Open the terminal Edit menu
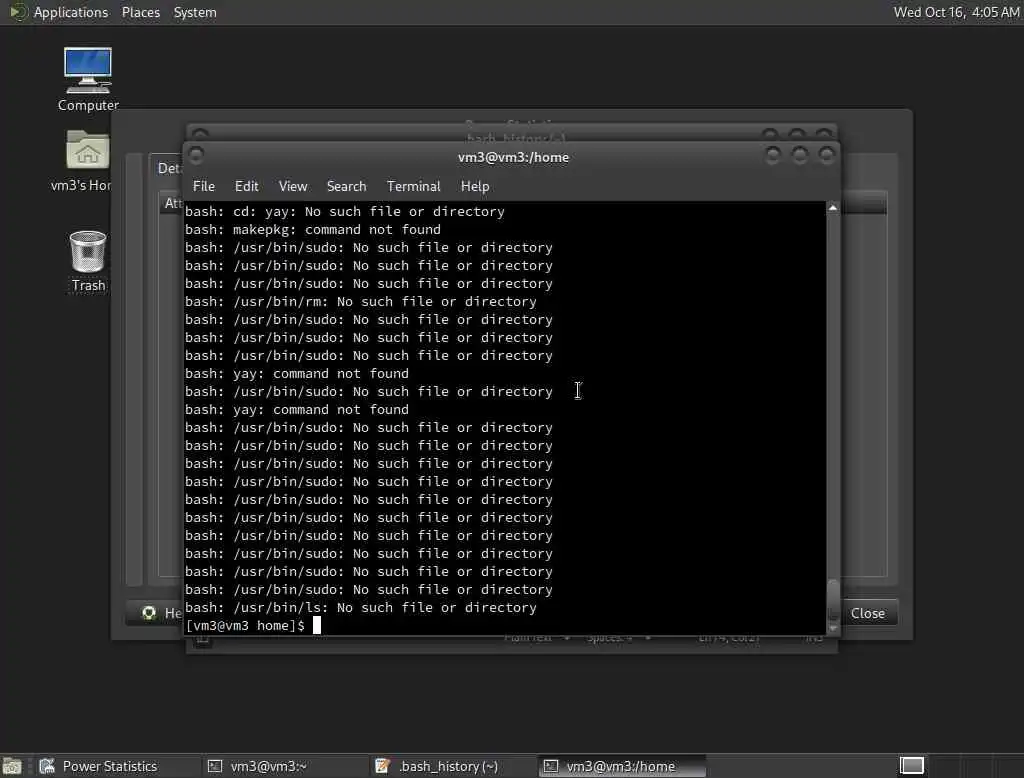Image resolution: width=1024 pixels, height=778 pixels. coord(246,186)
